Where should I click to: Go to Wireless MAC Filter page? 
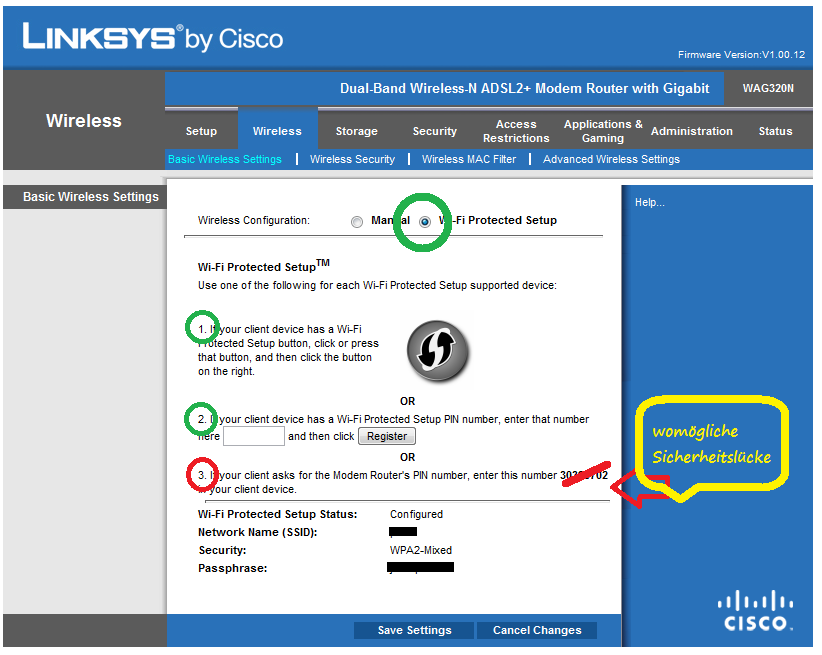click(469, 159)
